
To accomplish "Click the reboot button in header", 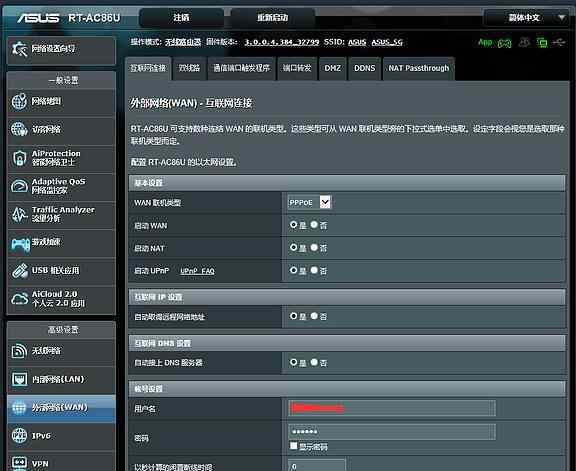I will tap(273, 17).
